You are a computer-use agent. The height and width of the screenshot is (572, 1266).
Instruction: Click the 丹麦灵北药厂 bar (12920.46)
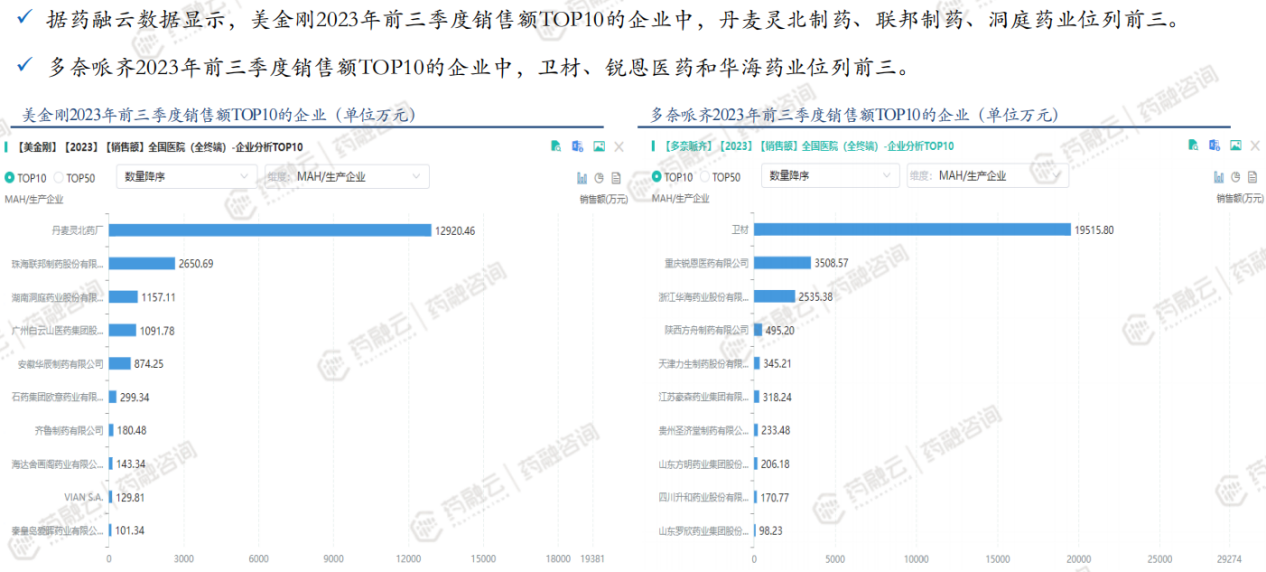pyautogui.click(x=269, y=230)
